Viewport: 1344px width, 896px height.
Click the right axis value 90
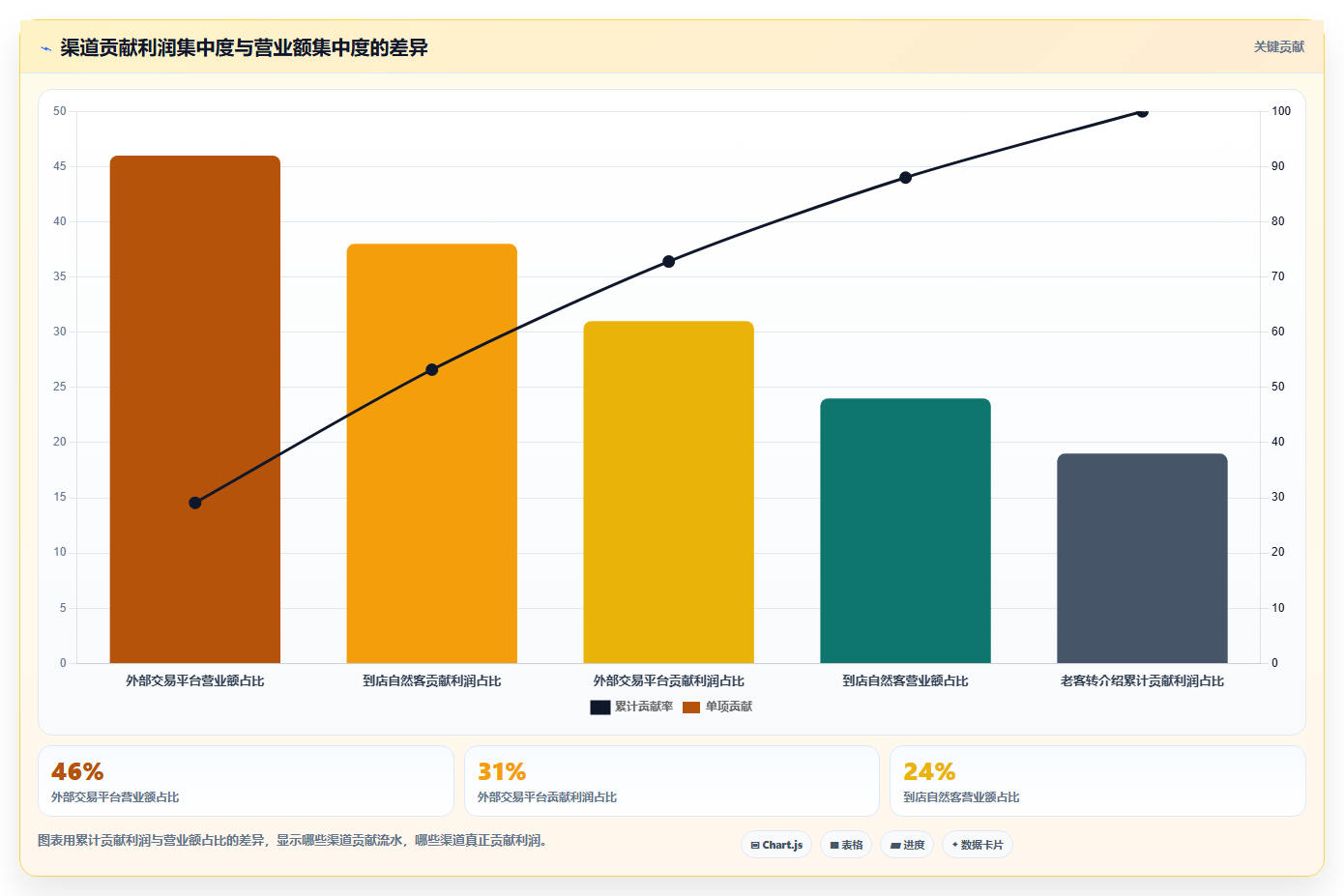(x=1278, y=166)
